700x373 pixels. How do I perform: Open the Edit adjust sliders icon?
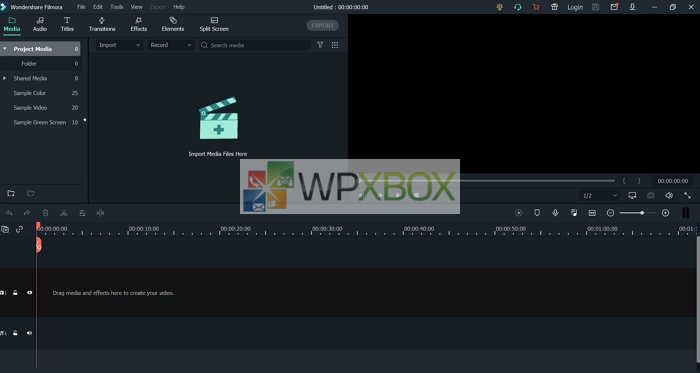82,213
